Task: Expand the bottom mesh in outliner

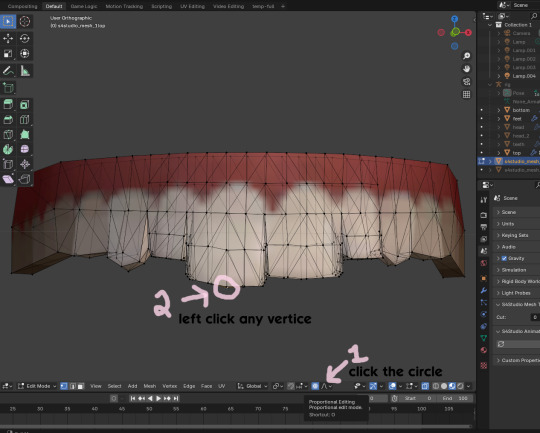Action: pyautogui.click(x=498, y=110)
